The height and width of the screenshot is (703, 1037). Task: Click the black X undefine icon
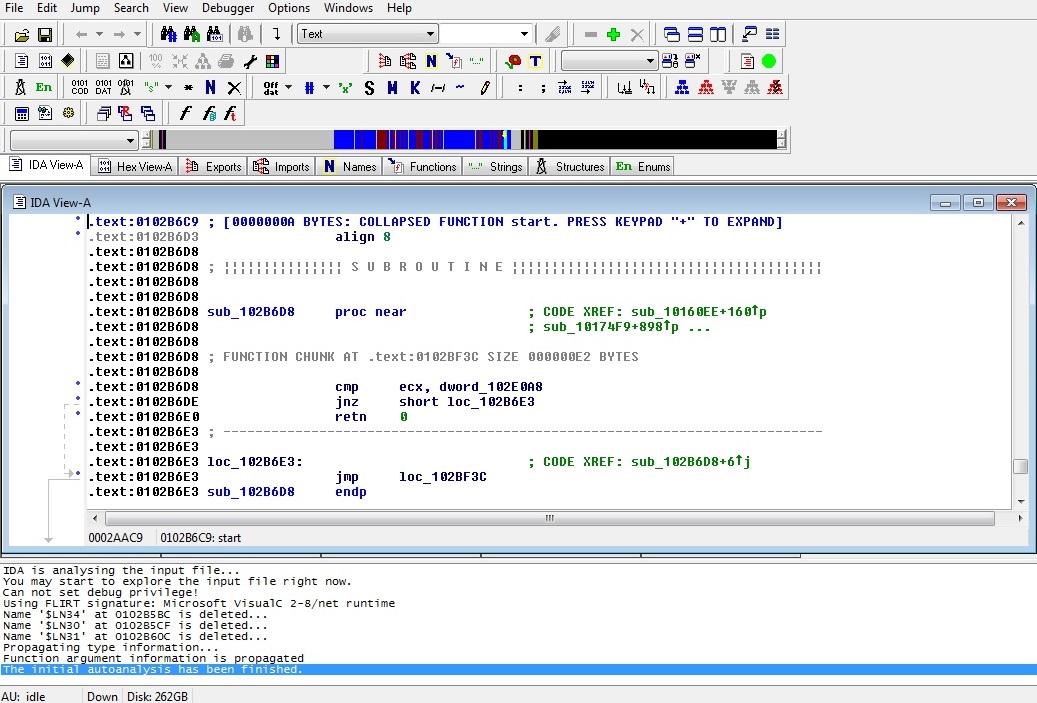click(x=234, y=87)
